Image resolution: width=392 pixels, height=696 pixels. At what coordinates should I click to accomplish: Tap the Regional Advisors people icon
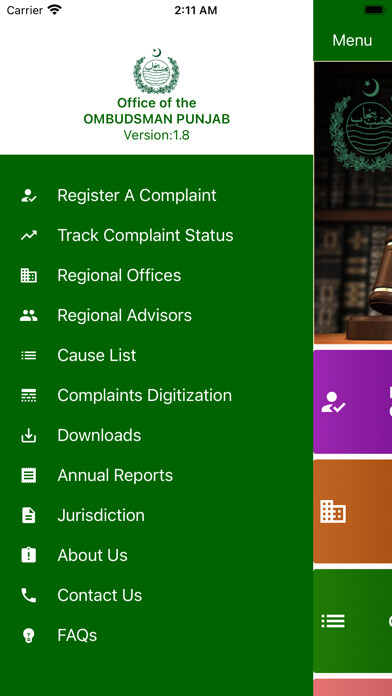coord(29,316)
